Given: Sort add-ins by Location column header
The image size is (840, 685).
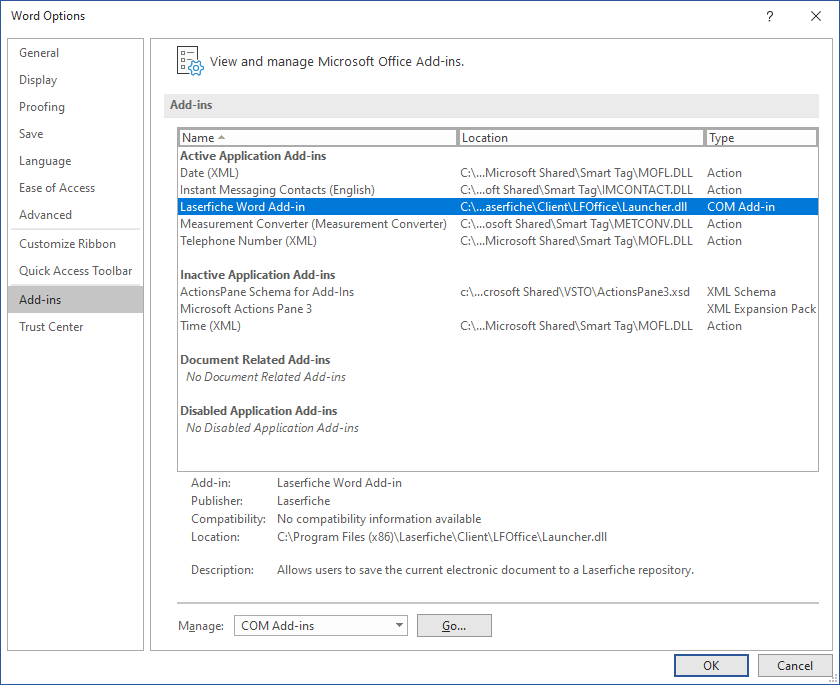Looking at the screenshot, I should pyautogui.click(x=581, y=138).
